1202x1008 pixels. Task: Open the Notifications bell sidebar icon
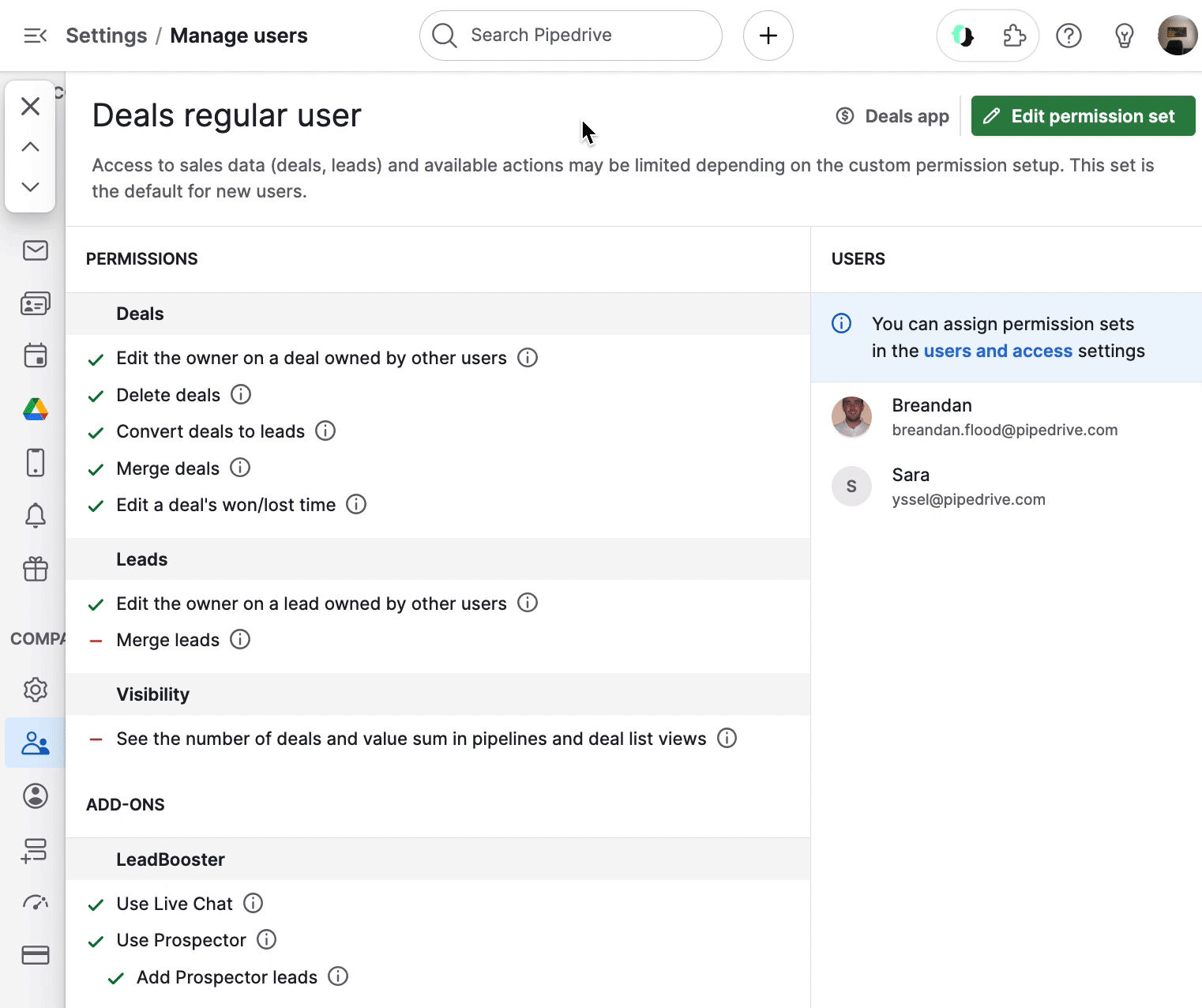(x=36, y=515)
